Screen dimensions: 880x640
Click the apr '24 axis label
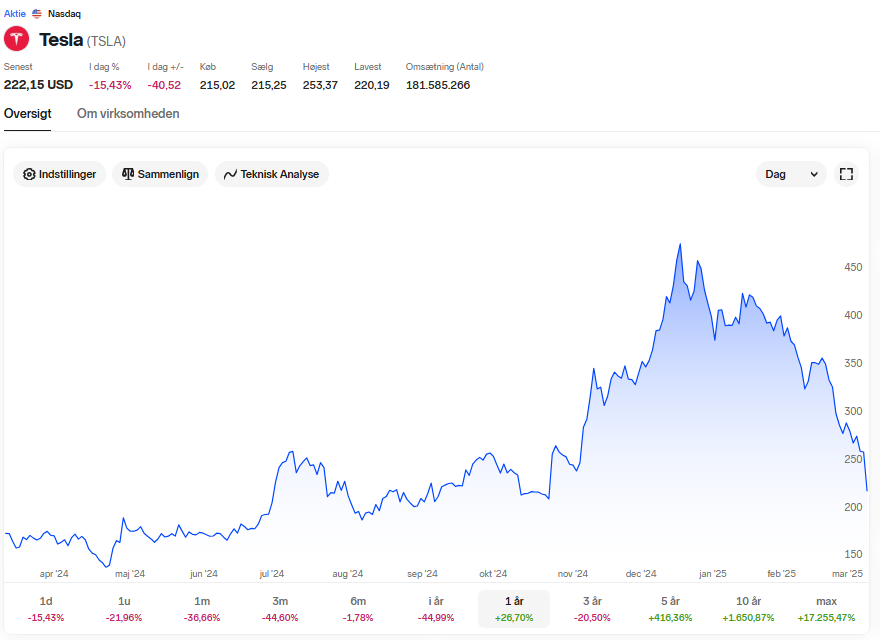[54, 574]
